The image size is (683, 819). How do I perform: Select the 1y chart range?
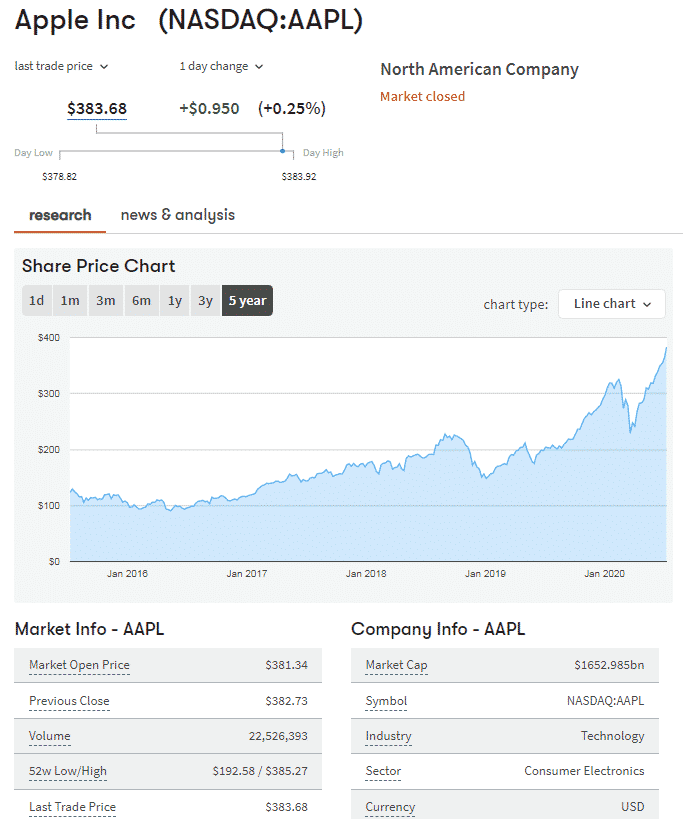coord(174,301)
